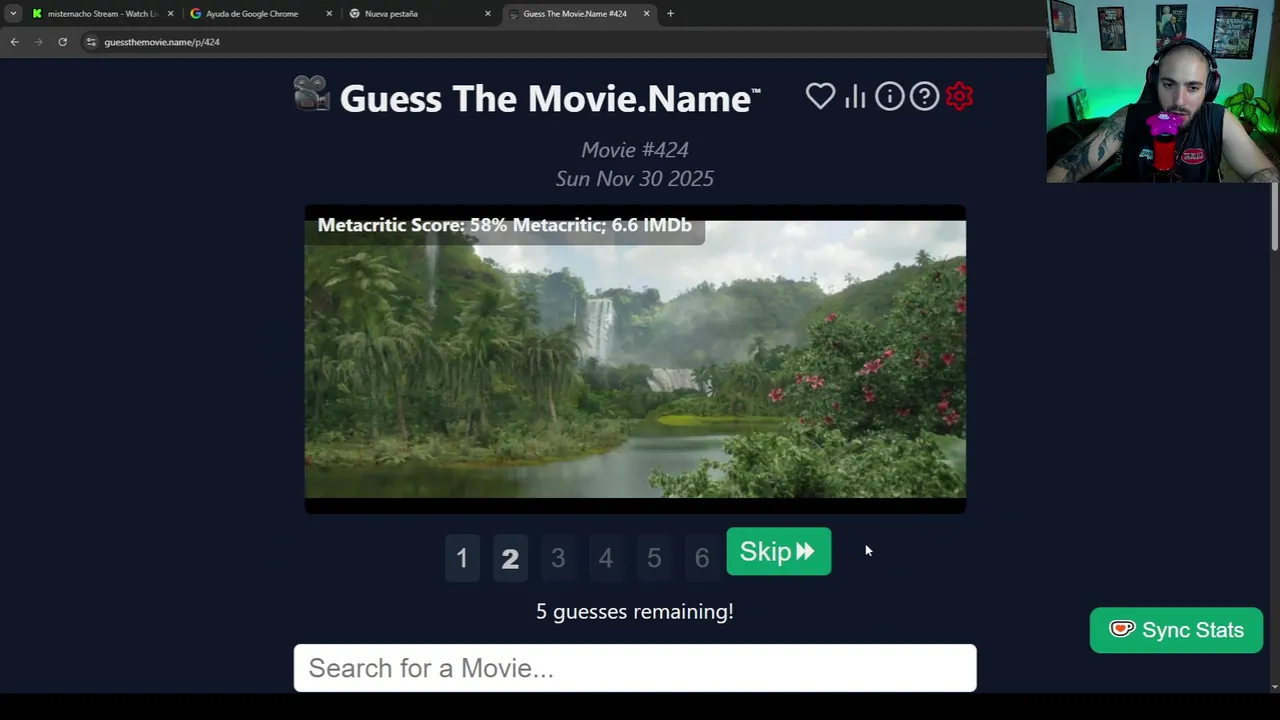
Task: Open the statistics bar chart icon
Action: 855,96
